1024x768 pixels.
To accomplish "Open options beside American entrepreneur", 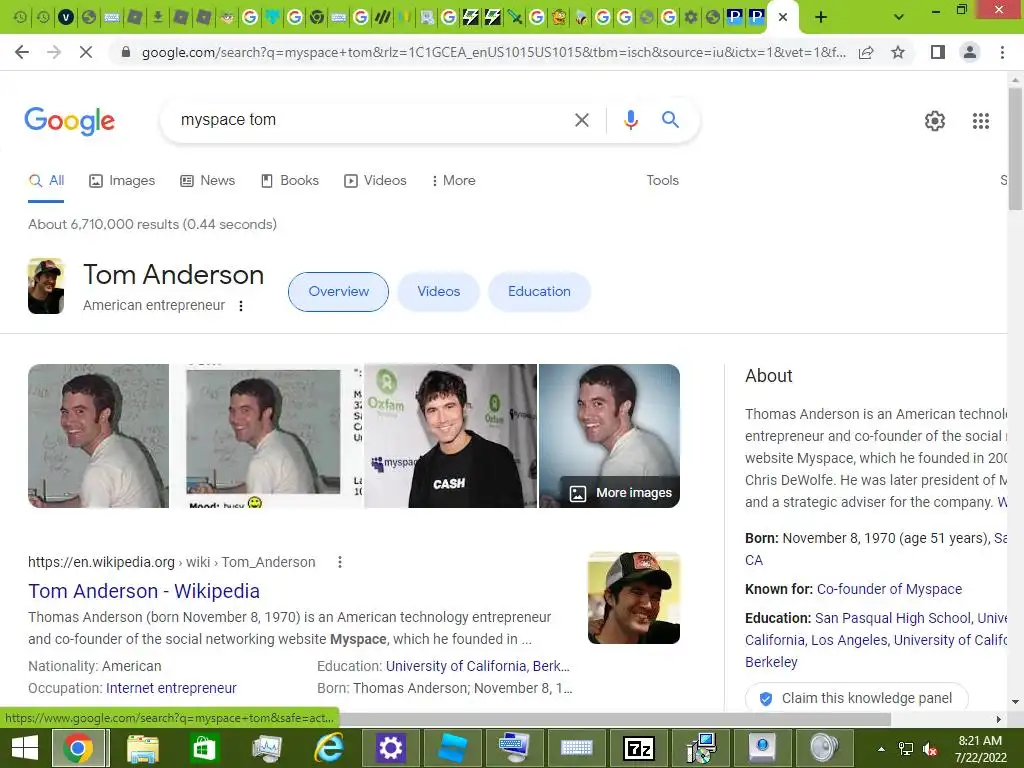I will [x=241, y=306].
